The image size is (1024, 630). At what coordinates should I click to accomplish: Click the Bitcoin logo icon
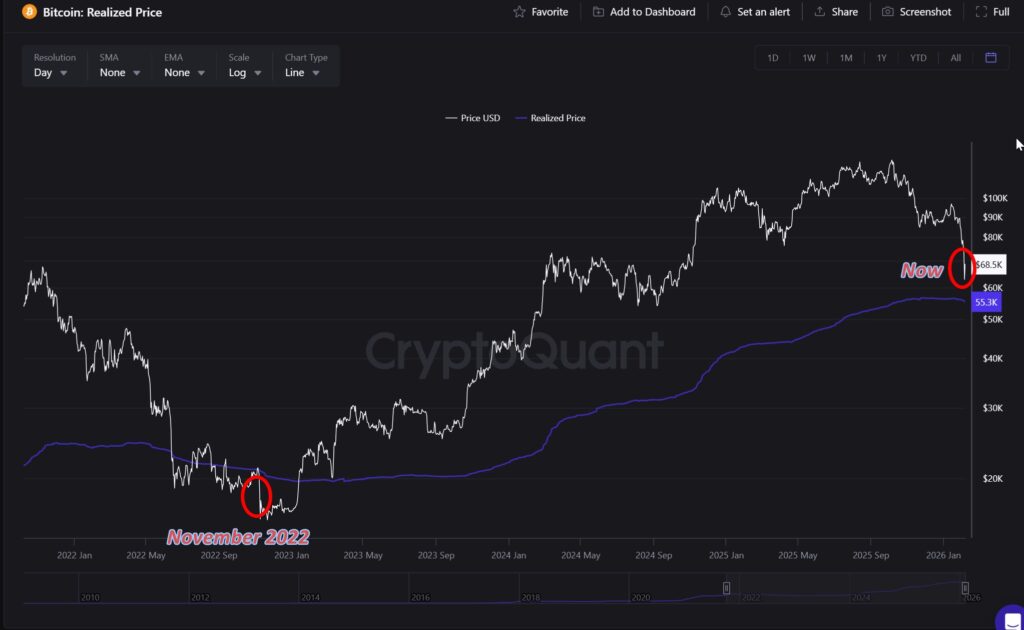pos(29,12)
